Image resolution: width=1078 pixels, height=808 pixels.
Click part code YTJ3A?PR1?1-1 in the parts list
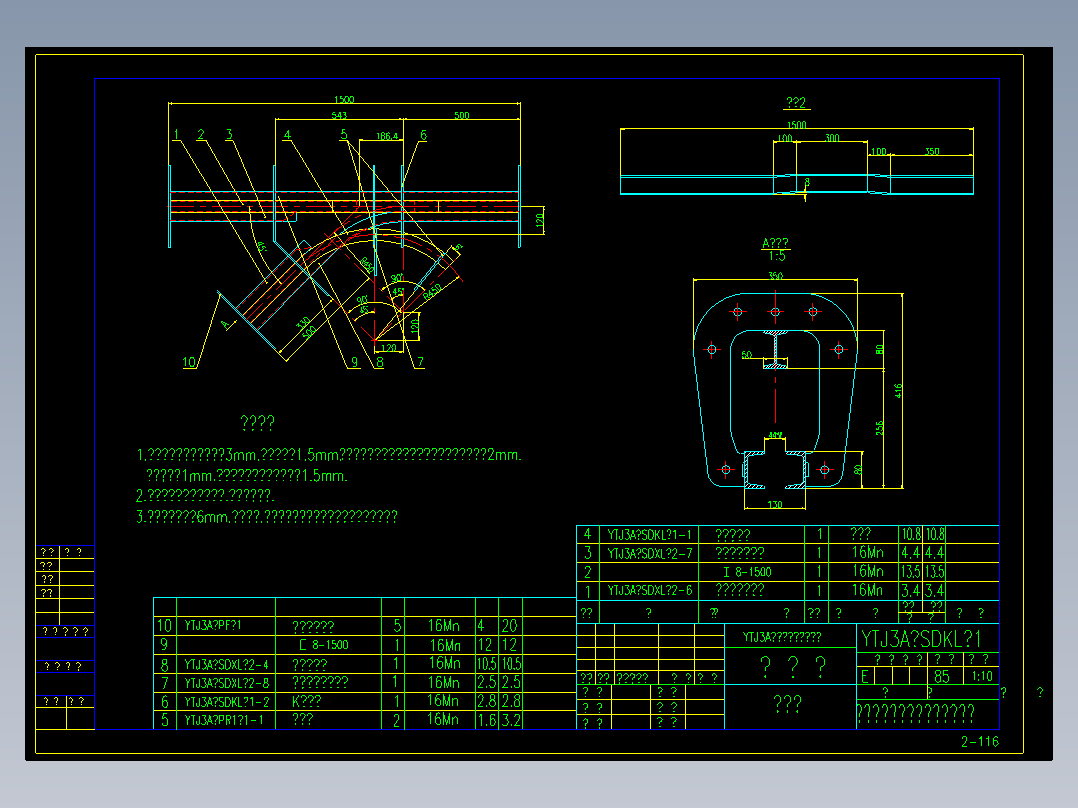[x=223, y=720]
